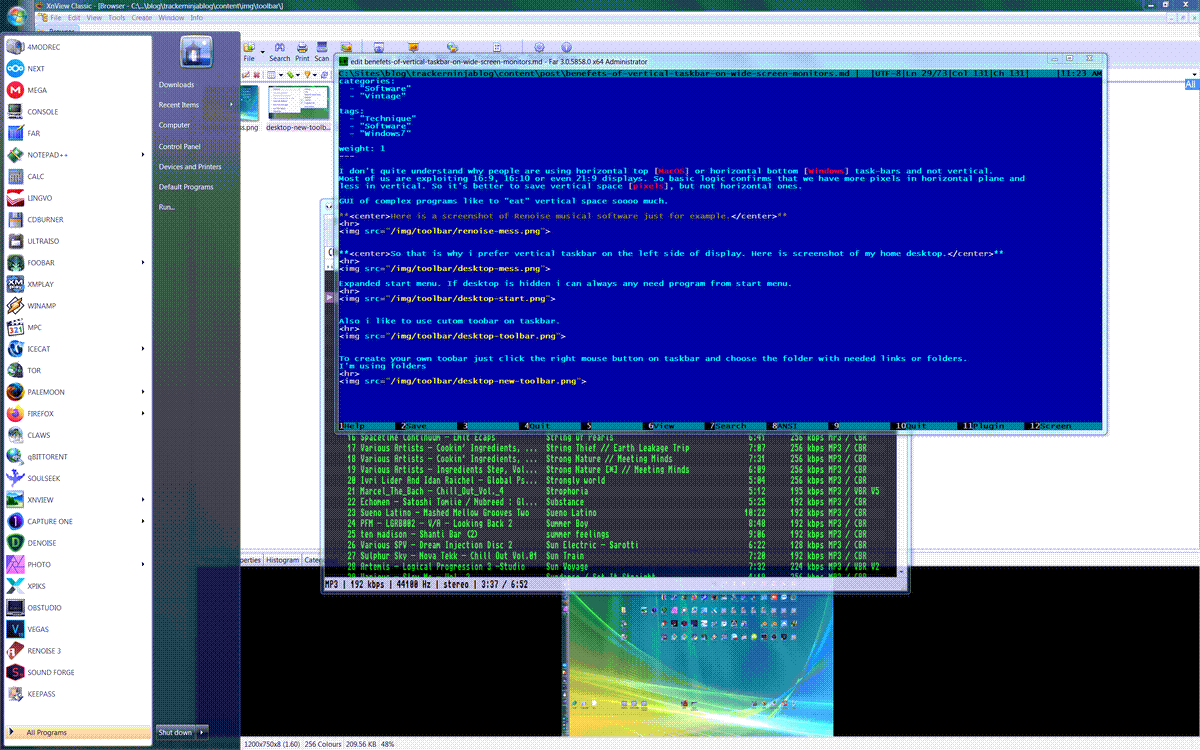Image resolution: width=1200 pixels, height=750 pixels.
Task: Expand the ICECAT submenu arrow
Action: [x=143, y=349]
